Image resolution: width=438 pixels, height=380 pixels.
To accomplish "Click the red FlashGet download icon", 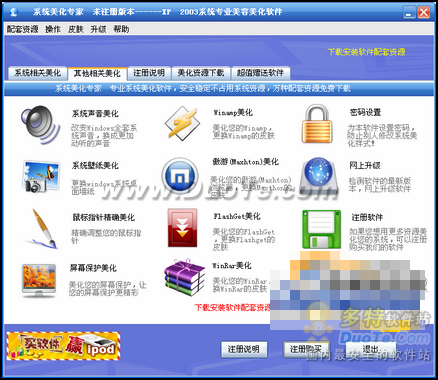I will pyautogui.click(x=182, y=228).
